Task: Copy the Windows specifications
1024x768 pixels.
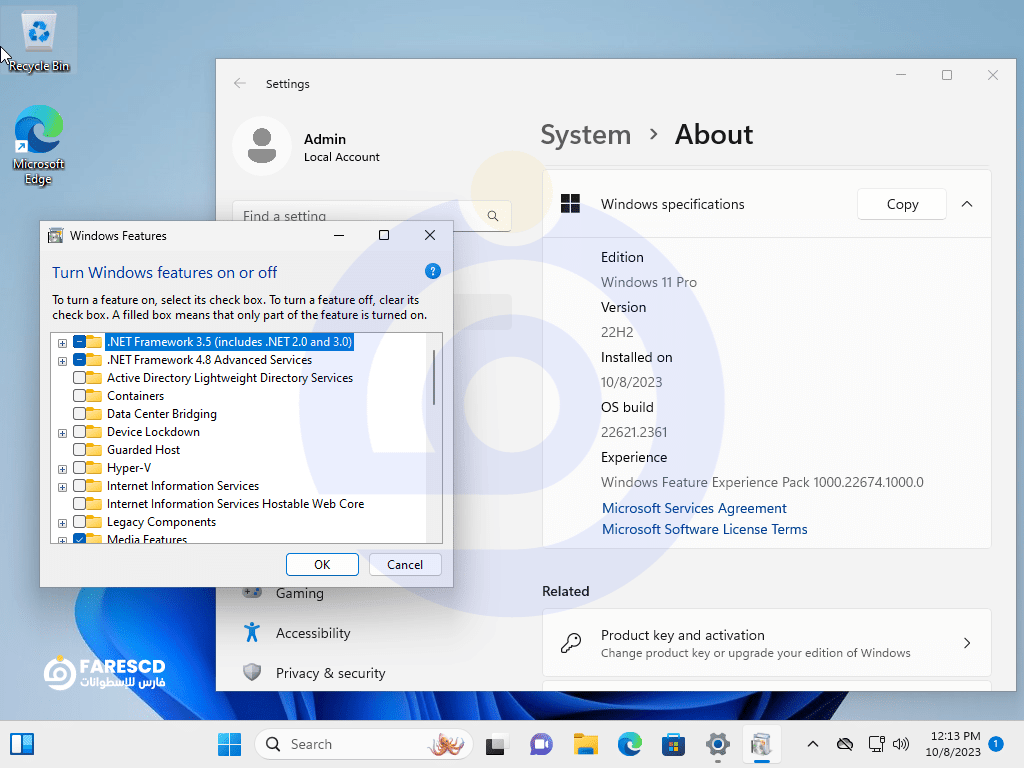Action: [x=902, y=204]
